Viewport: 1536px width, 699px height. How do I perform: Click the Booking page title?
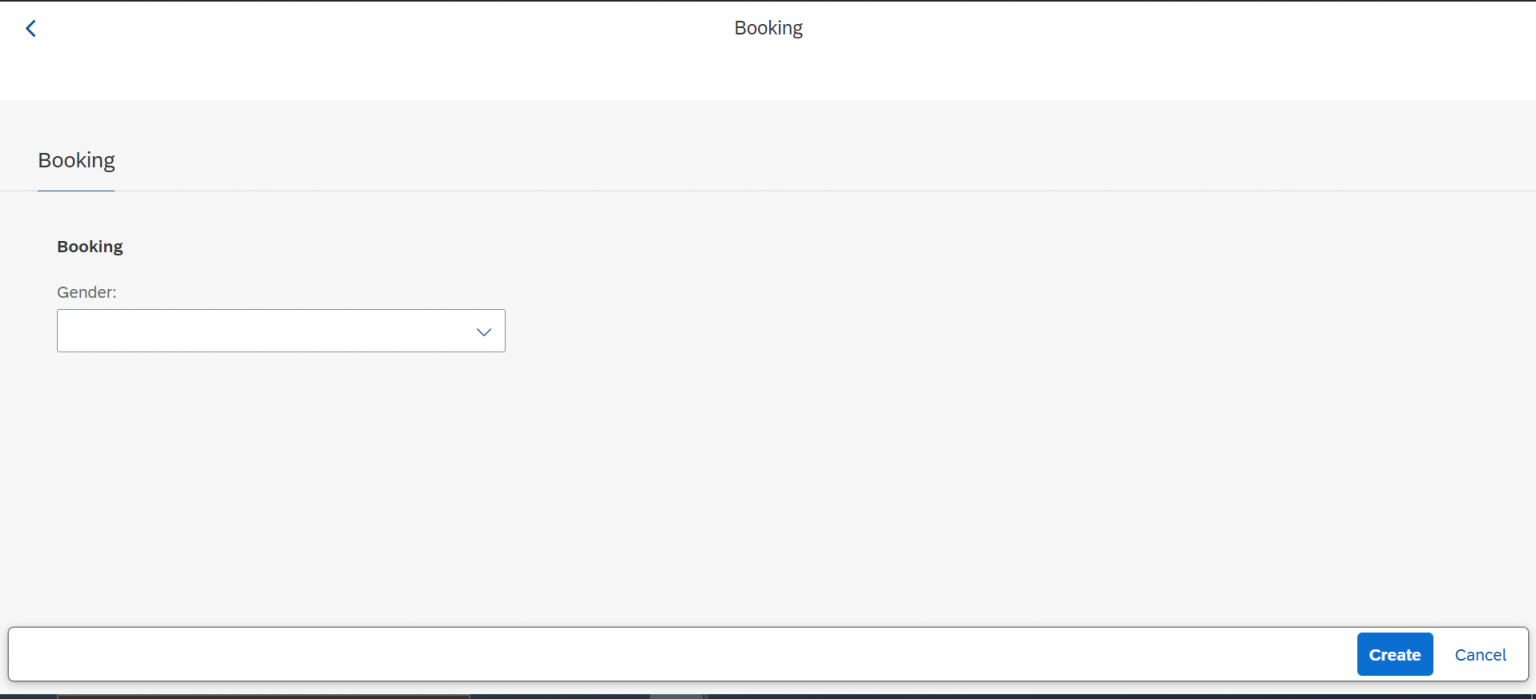(x=768, y=27)
